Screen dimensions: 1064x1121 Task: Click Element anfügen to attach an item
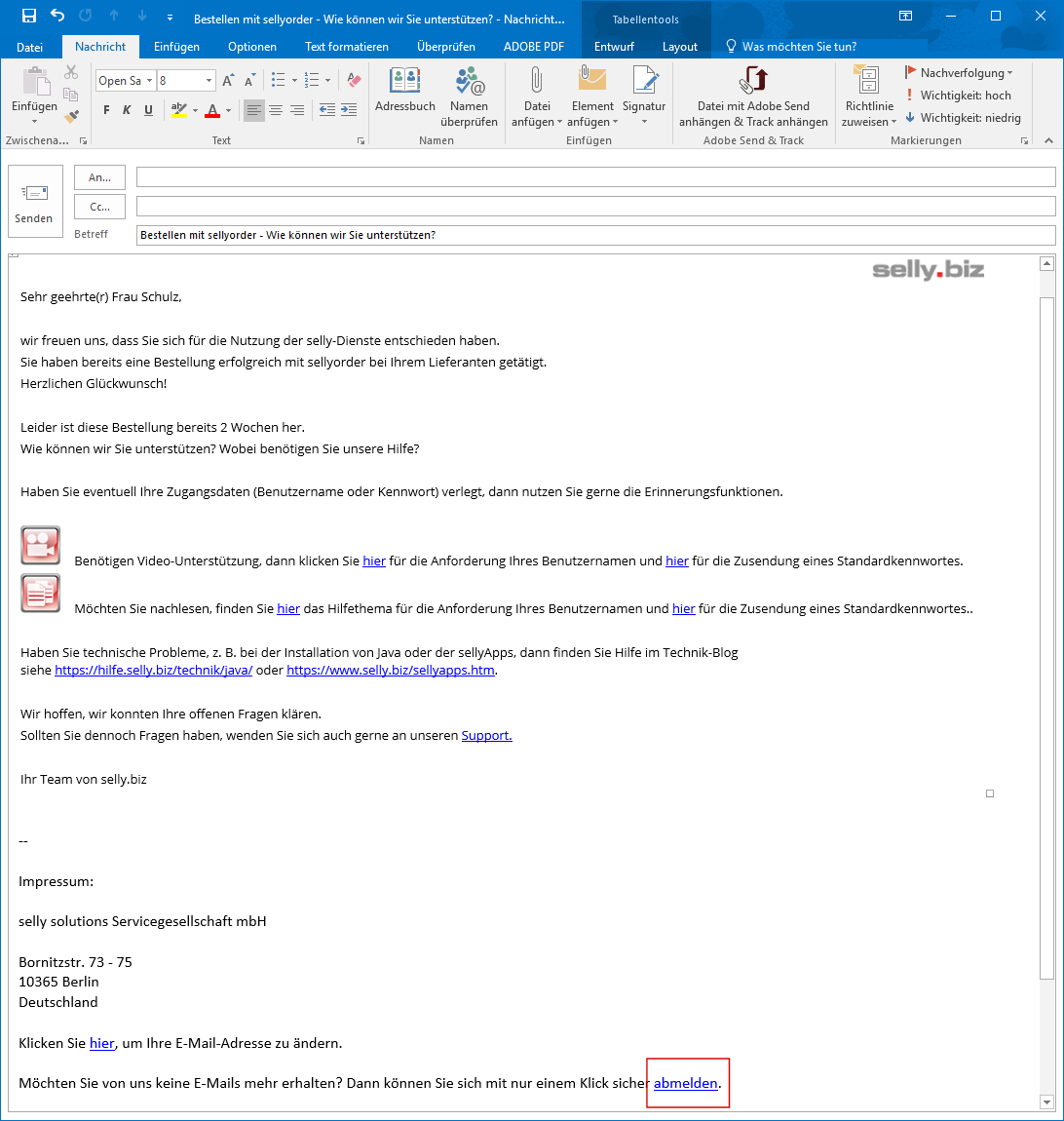592,97
